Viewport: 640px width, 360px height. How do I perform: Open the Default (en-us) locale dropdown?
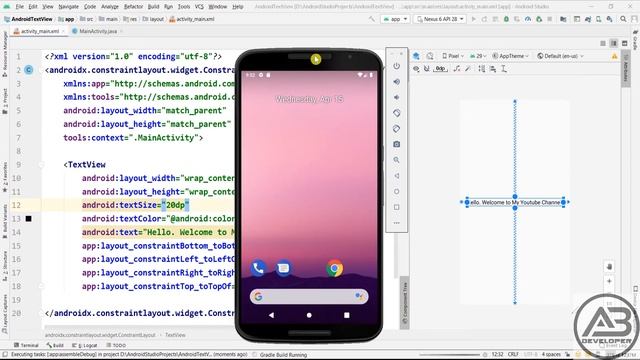tap(560, 56)
